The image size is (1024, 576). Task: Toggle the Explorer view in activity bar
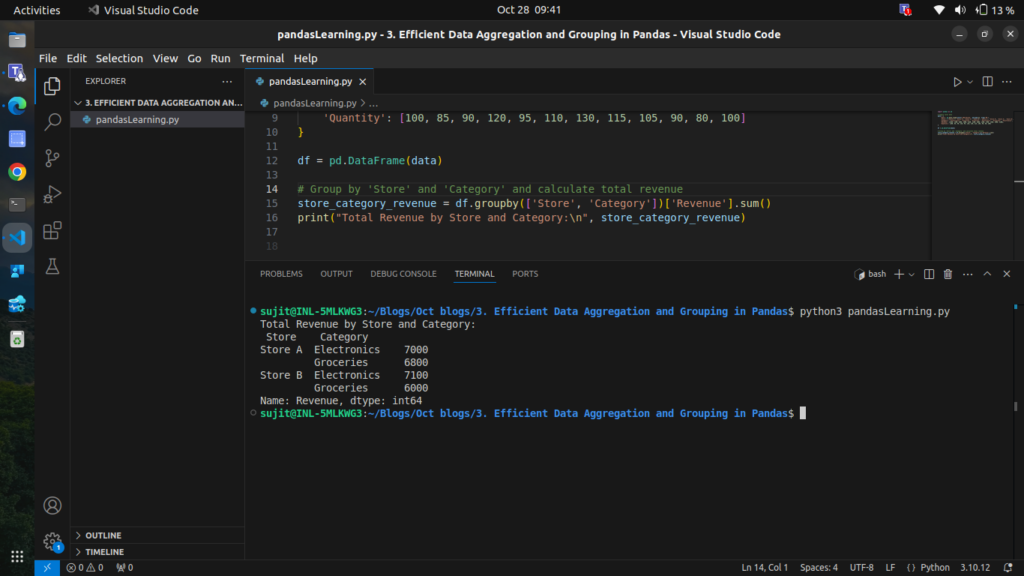click(53, 86)
